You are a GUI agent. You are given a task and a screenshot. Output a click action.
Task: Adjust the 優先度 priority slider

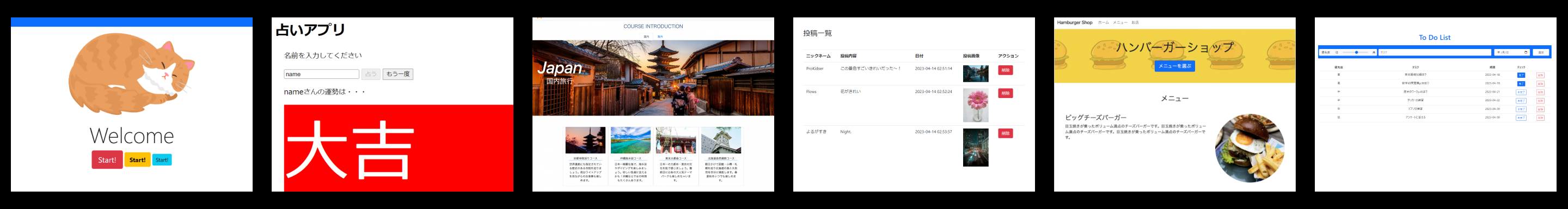pos(1356,53)
